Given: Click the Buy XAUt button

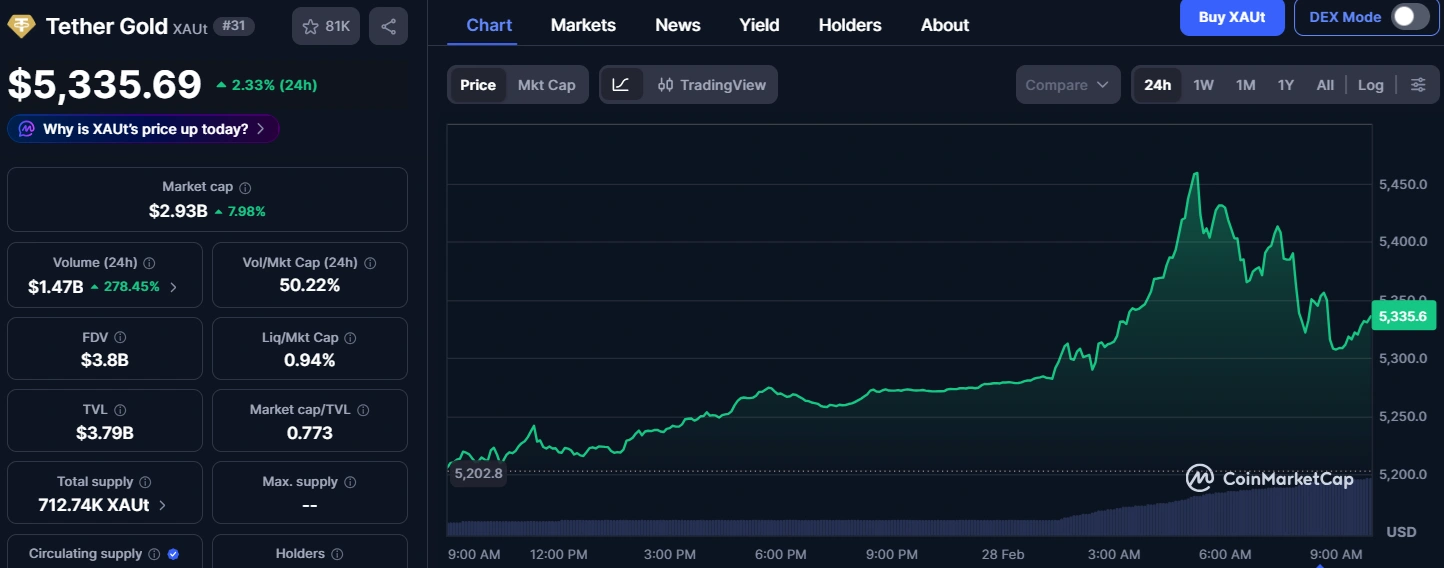Looking at the screenshot, I should click(1232, 17).
